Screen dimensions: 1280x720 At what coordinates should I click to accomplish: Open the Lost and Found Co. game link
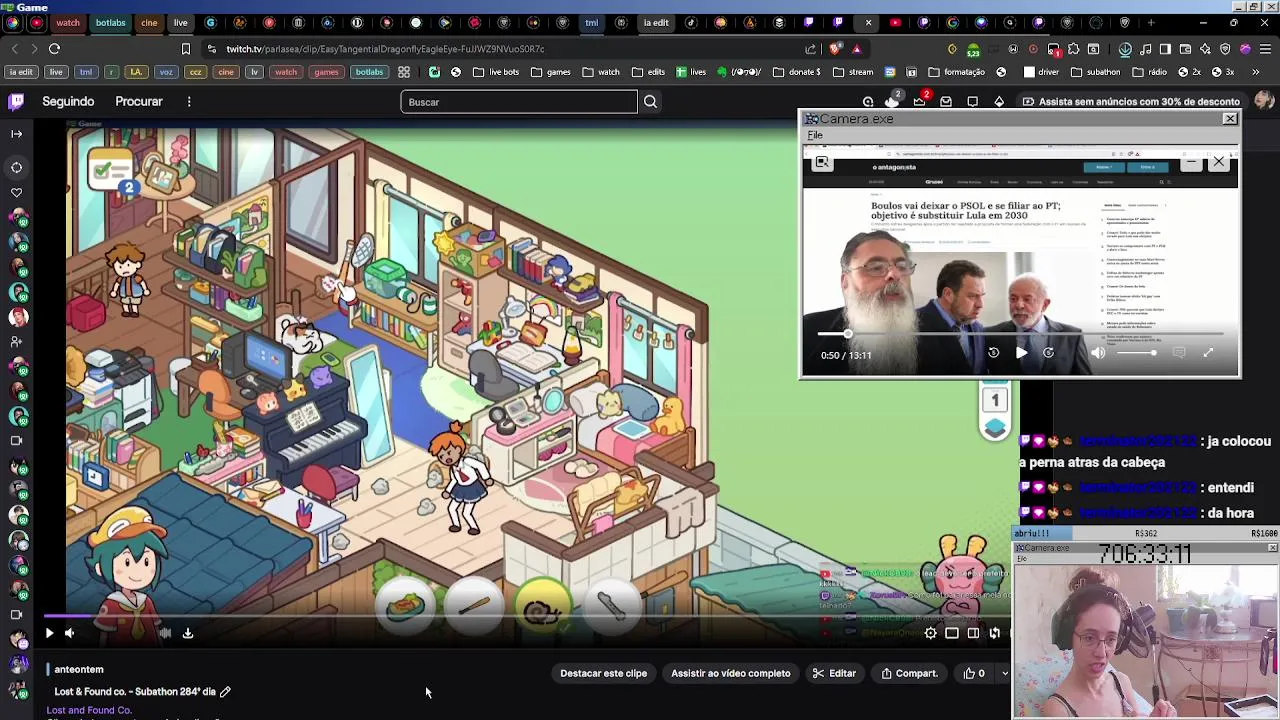[89, 710]
